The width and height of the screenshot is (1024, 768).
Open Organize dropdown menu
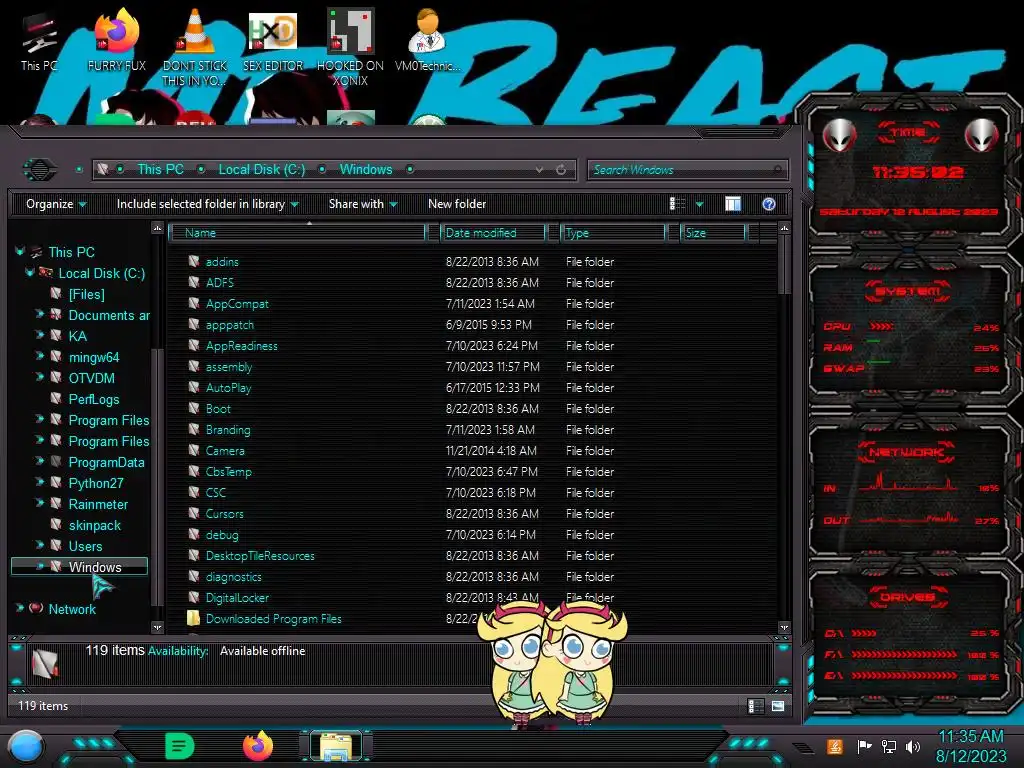[x=56, y=204]
